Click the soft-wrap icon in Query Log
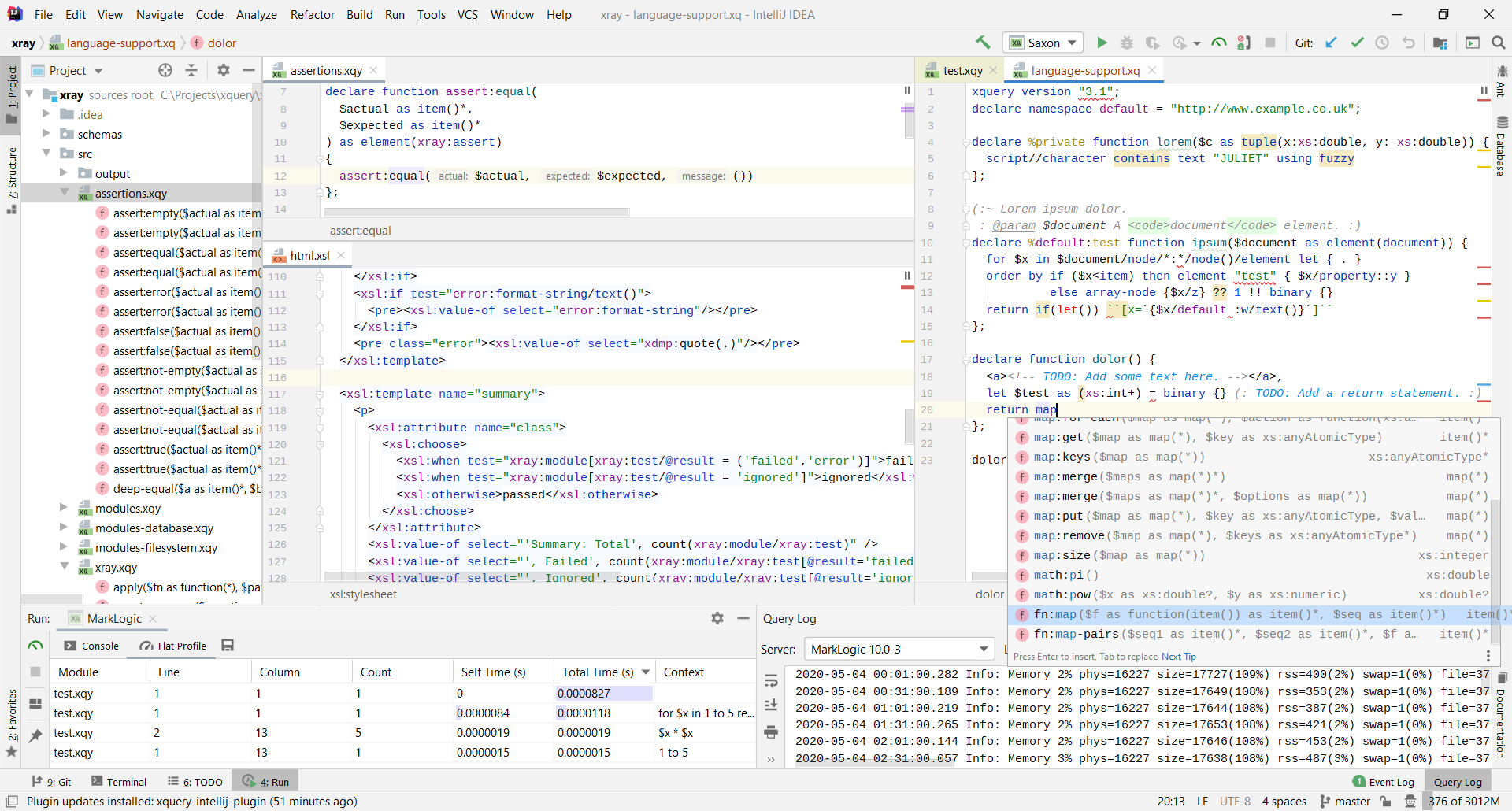The height and width of the screenshot is (811, 1512). 771,680
